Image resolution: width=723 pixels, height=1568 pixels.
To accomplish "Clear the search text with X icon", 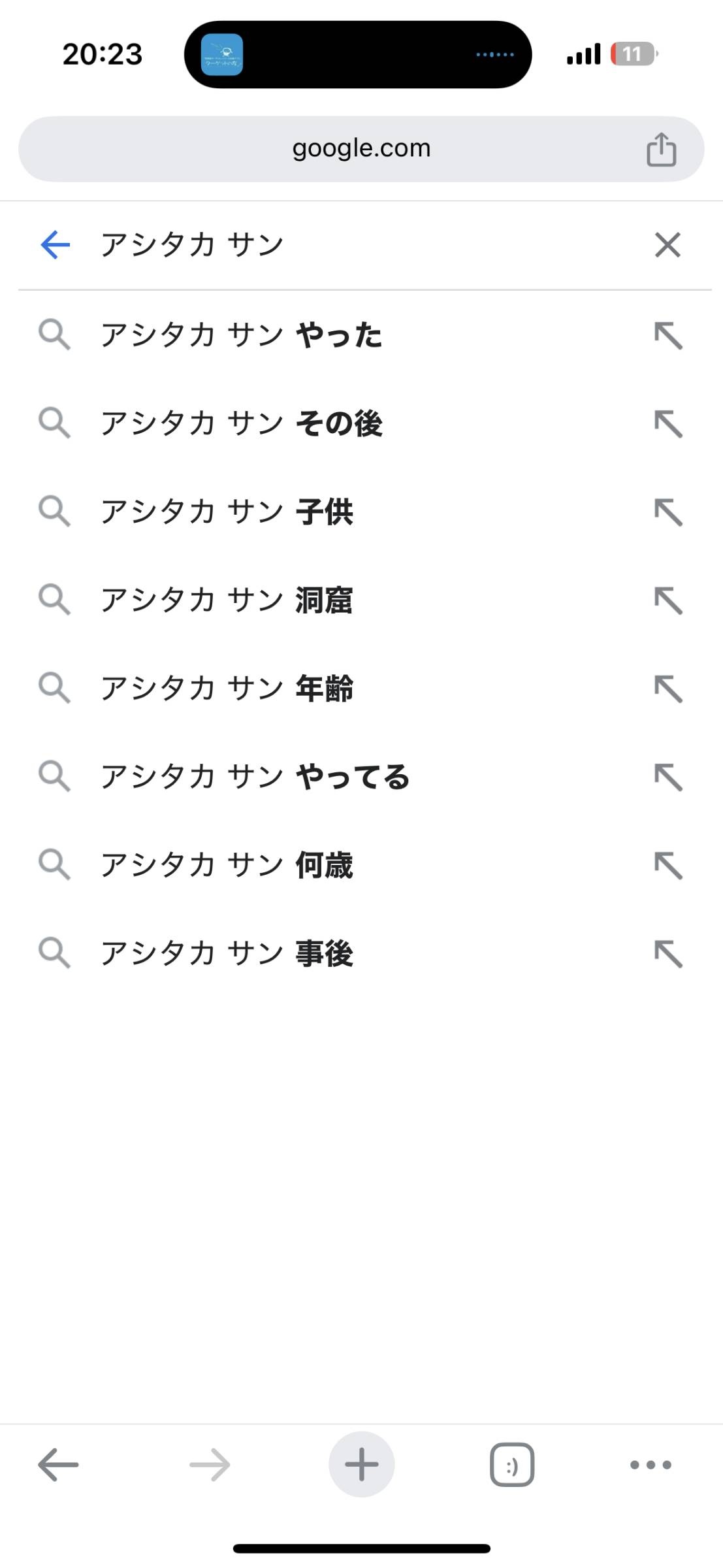I will [x=667, y=245].
